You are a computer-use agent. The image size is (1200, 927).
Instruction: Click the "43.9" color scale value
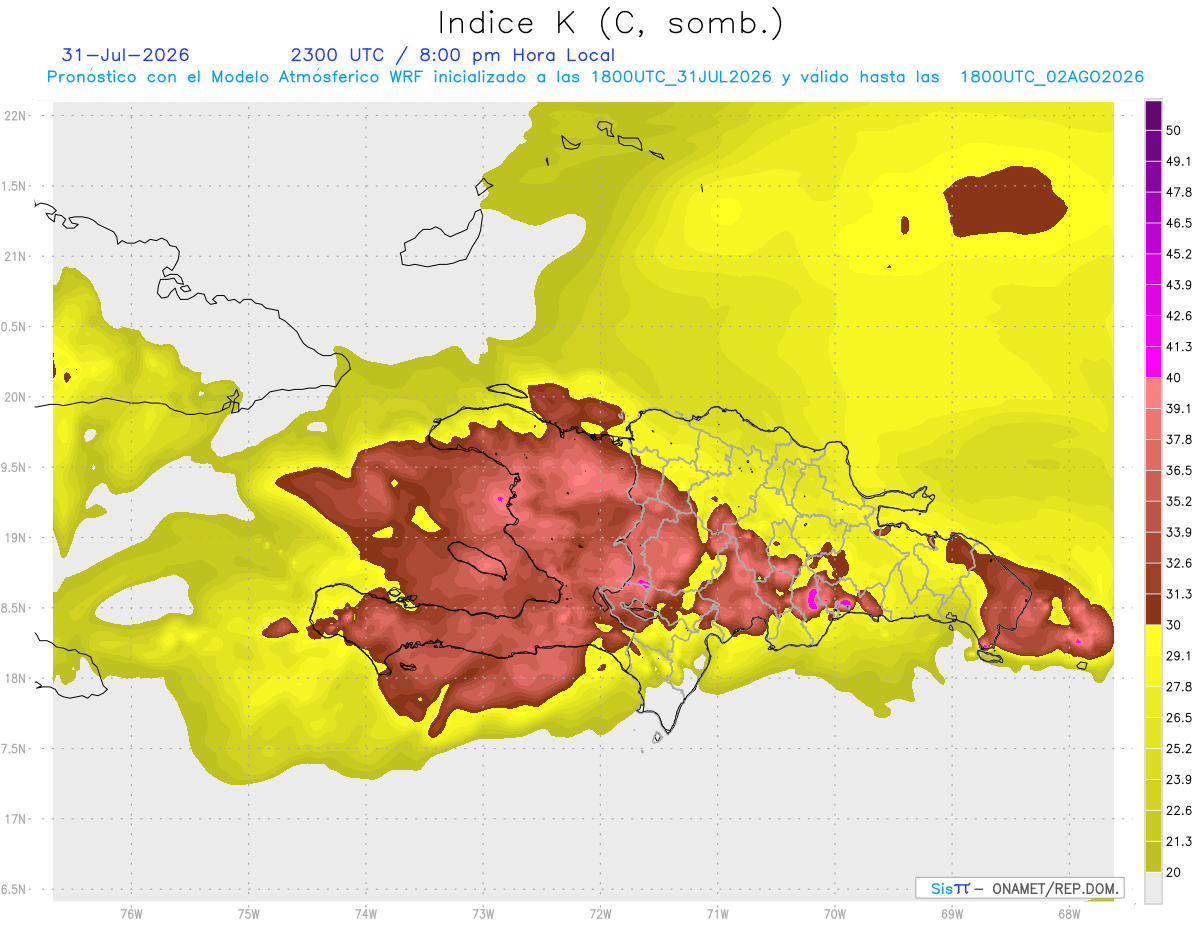[1179, 285]
